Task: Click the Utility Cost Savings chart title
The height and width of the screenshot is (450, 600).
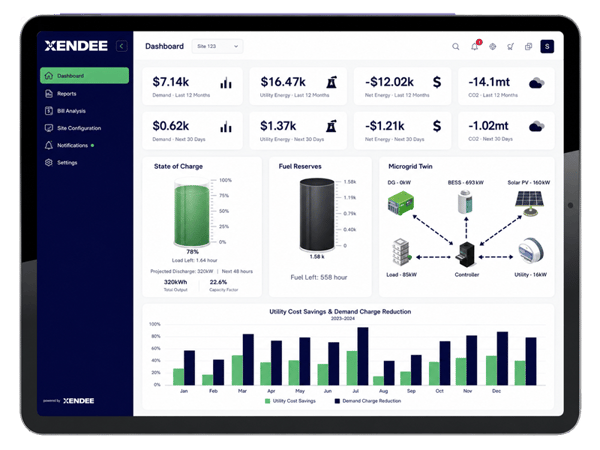Action: pos(340,311)
